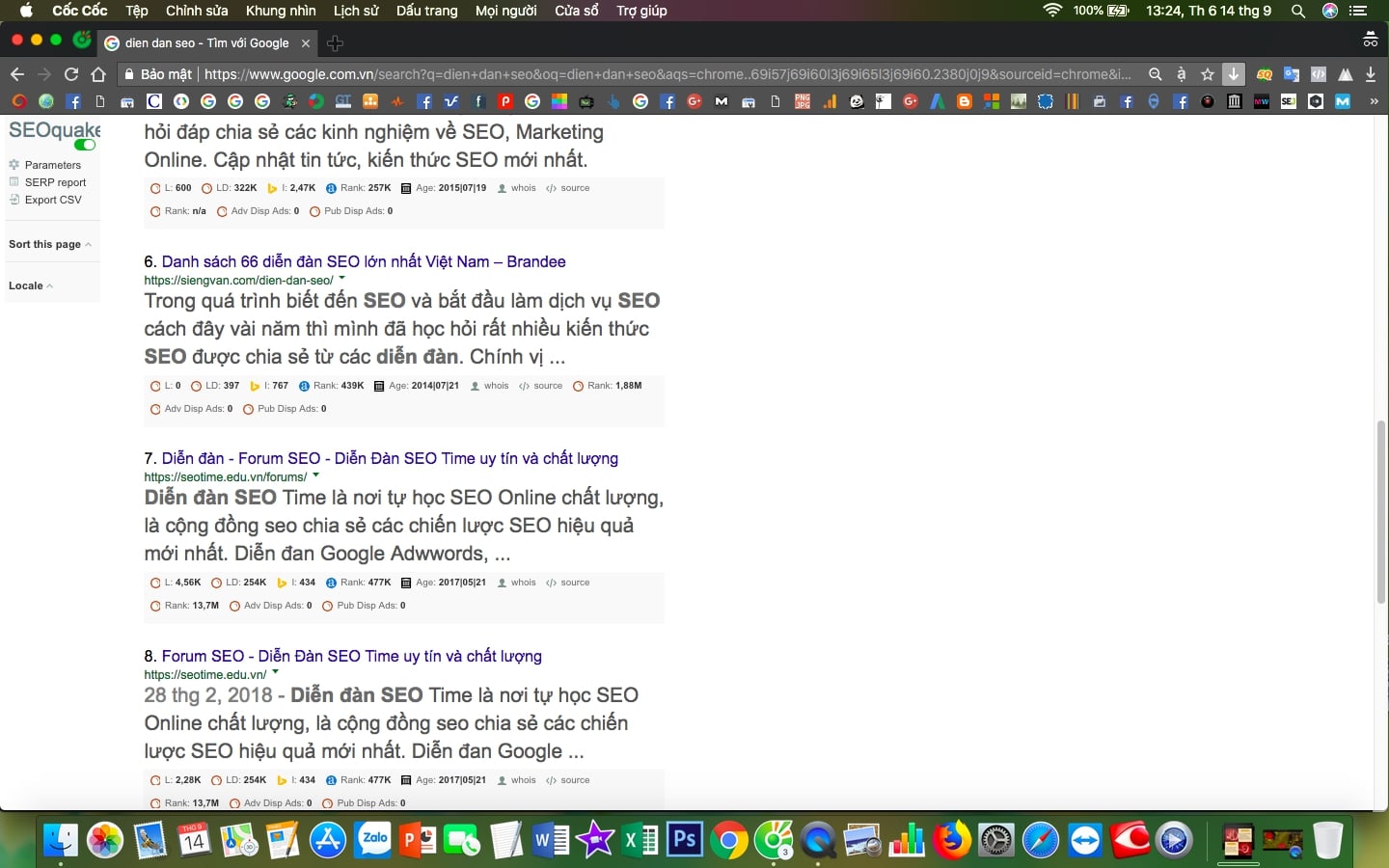Open the Blogger bookmark icon
The width and height of the screenshot is (1389, 868).
click(964, 101)
